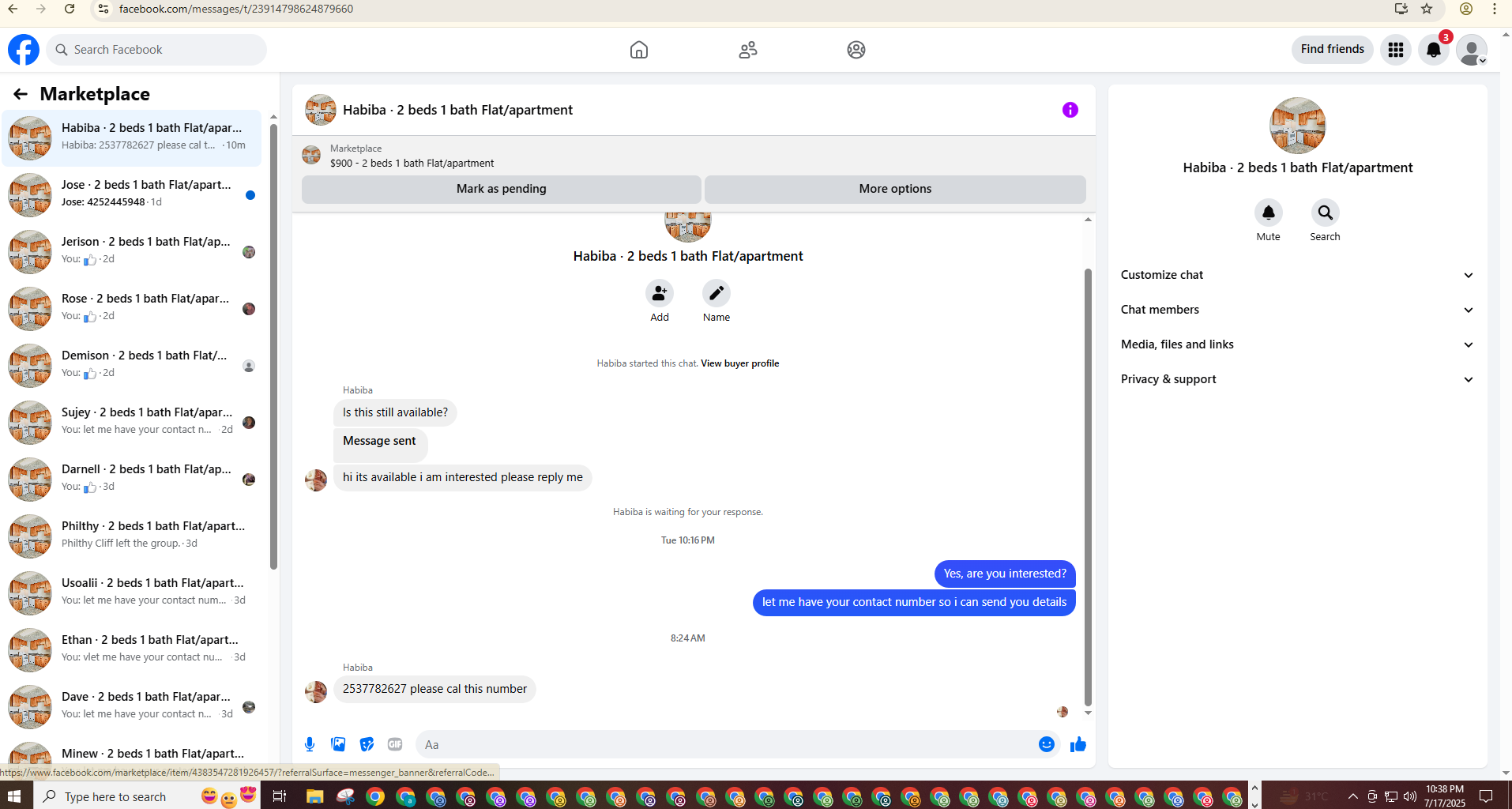Open the emoji picker

1047,744
